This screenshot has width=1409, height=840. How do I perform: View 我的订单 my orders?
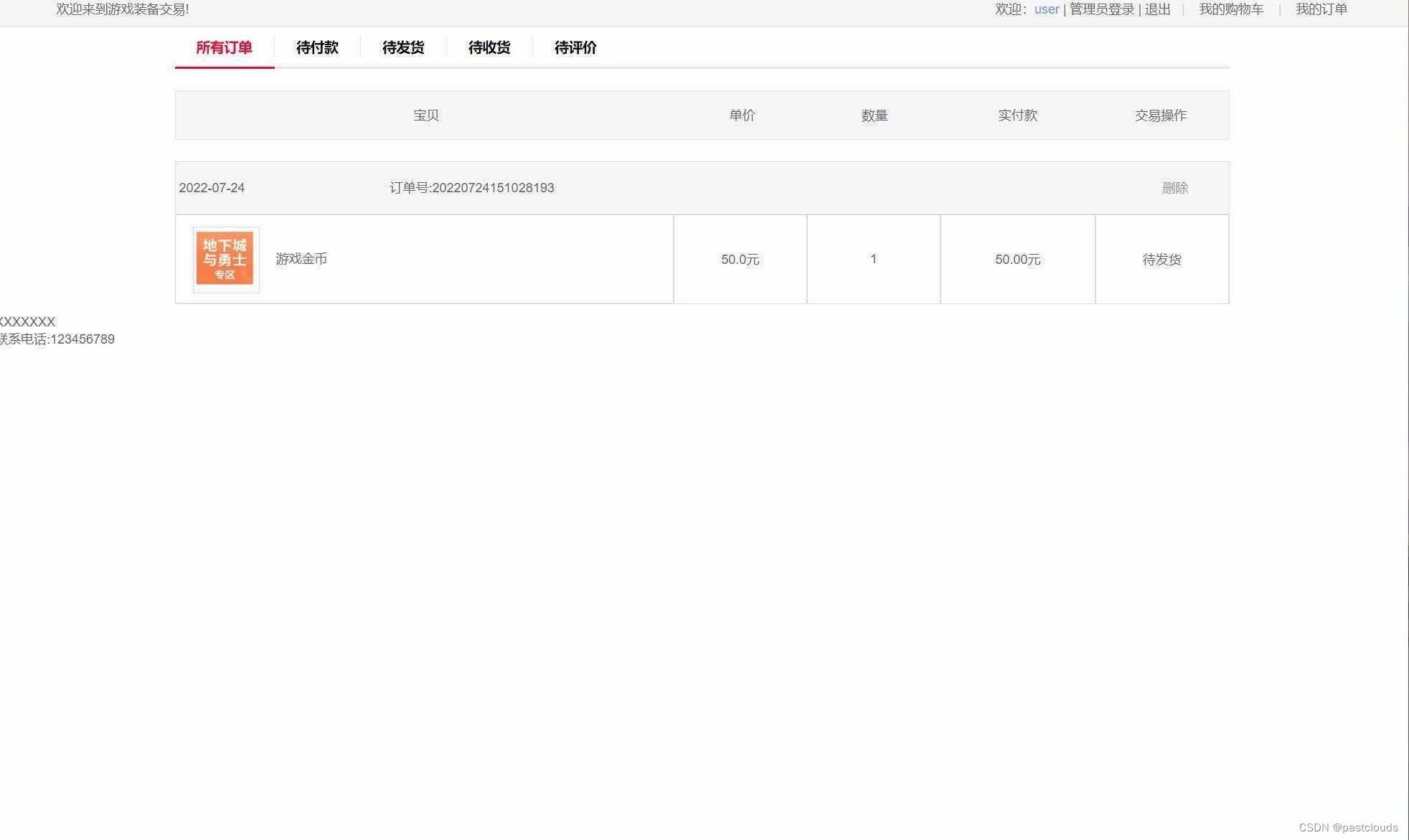(x=1322, y=9)
